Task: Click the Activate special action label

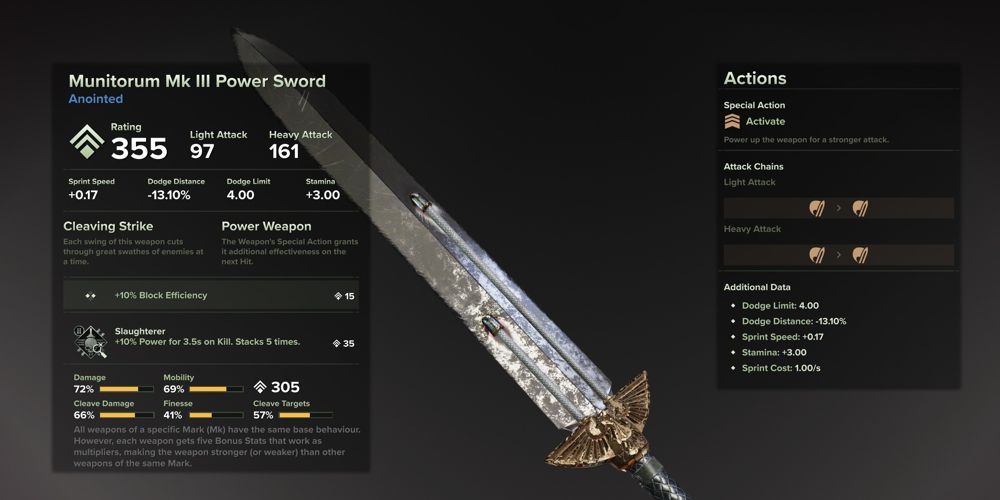Action: click(x=765, y=121)
